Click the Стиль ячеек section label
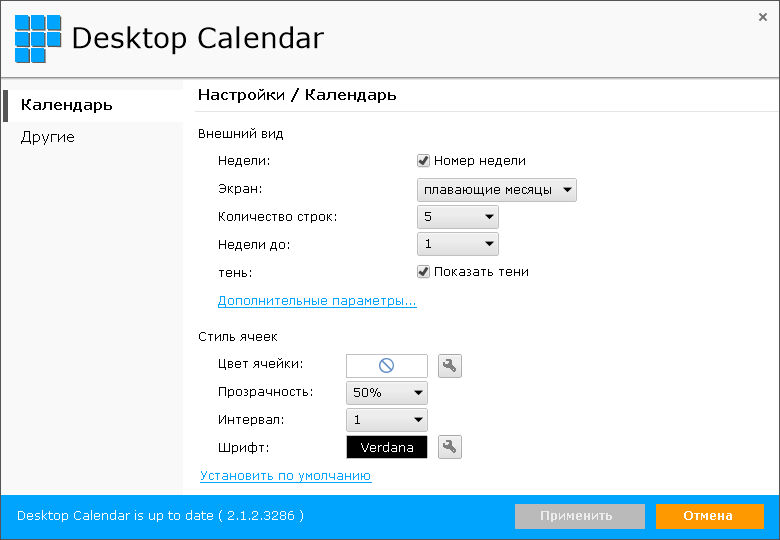This screenshot has height=540, width=780. click(238, 337)
